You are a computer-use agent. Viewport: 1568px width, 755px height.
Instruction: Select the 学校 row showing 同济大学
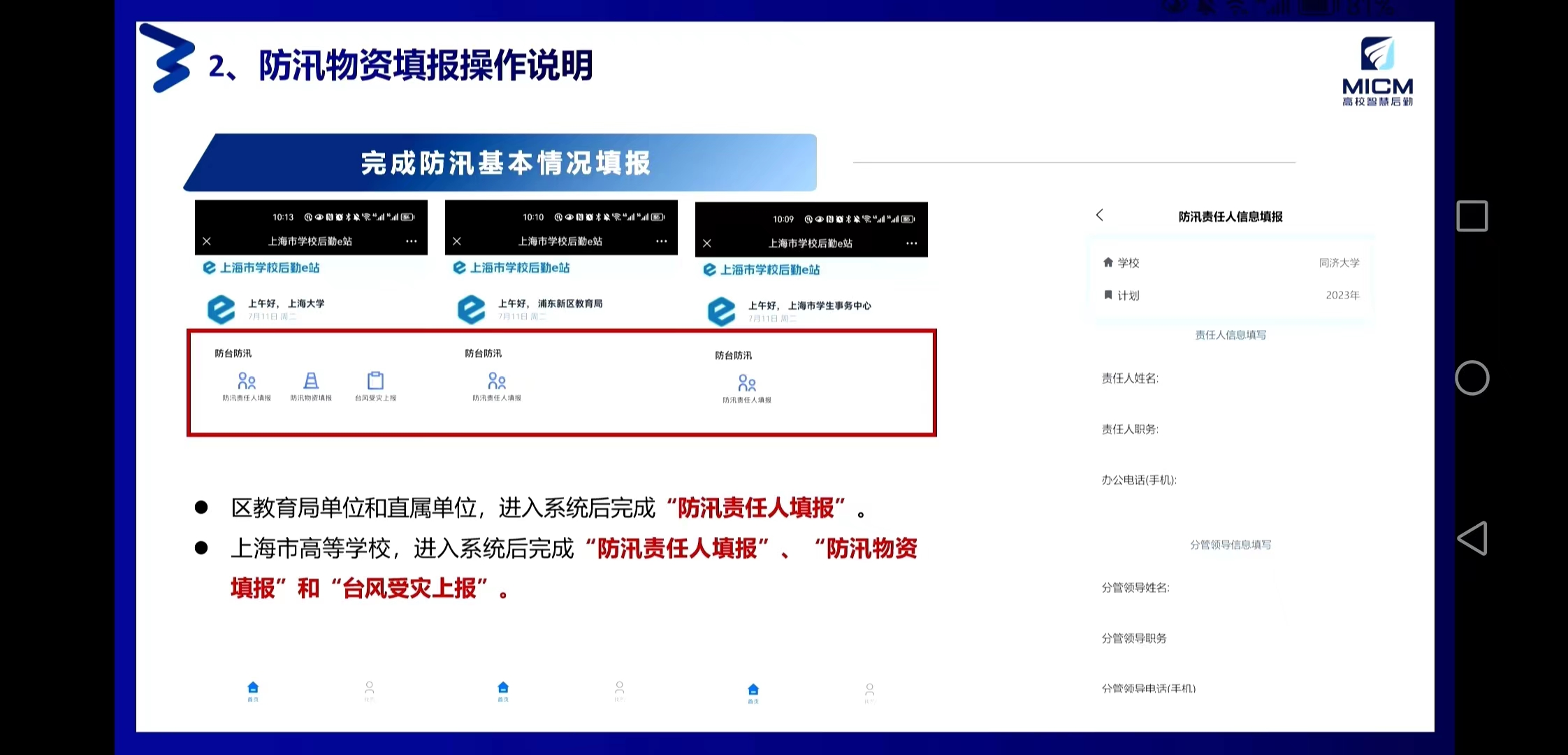point(1230,263)
